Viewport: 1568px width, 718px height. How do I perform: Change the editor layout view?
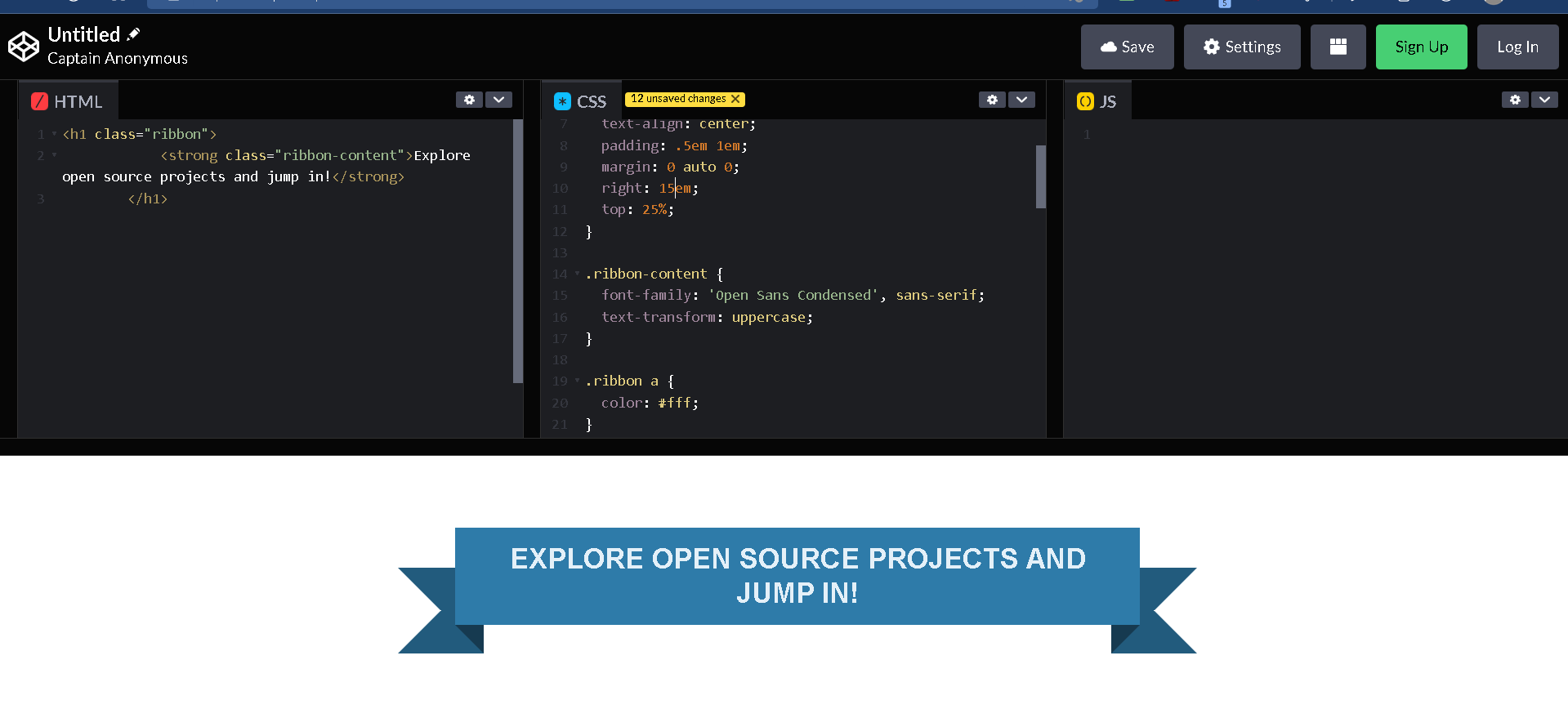click(x=1338, y=47)
